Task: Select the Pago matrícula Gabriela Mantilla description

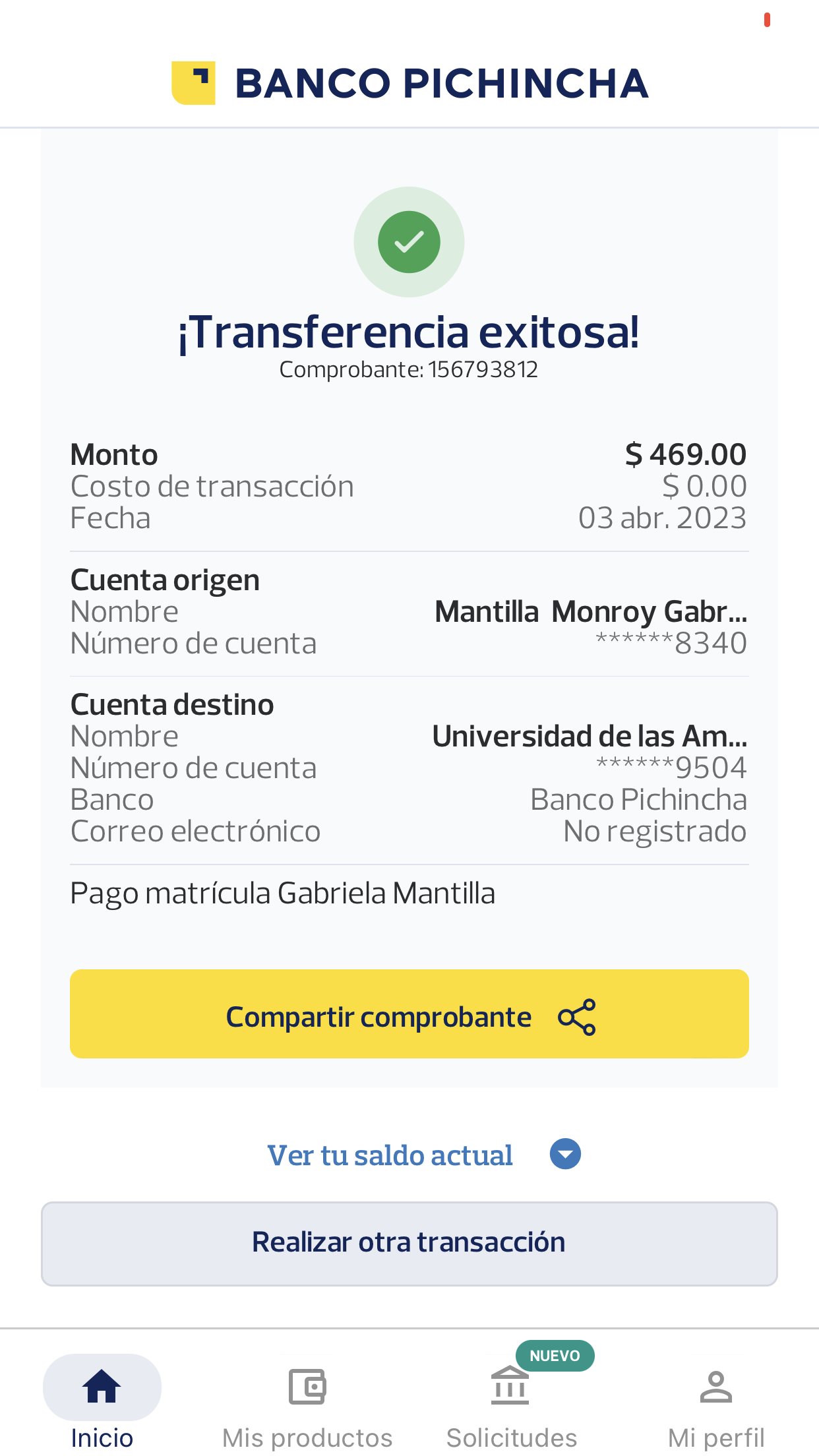Action: click(x=282, y=894)
